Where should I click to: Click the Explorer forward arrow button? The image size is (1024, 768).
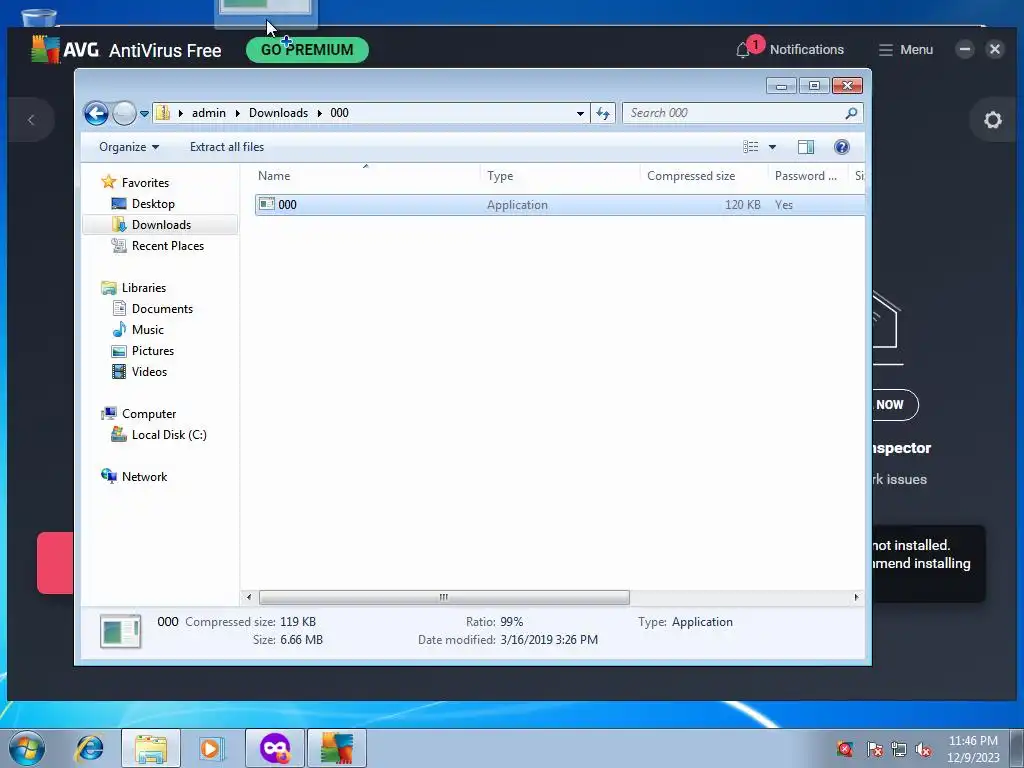coord(124,114)
